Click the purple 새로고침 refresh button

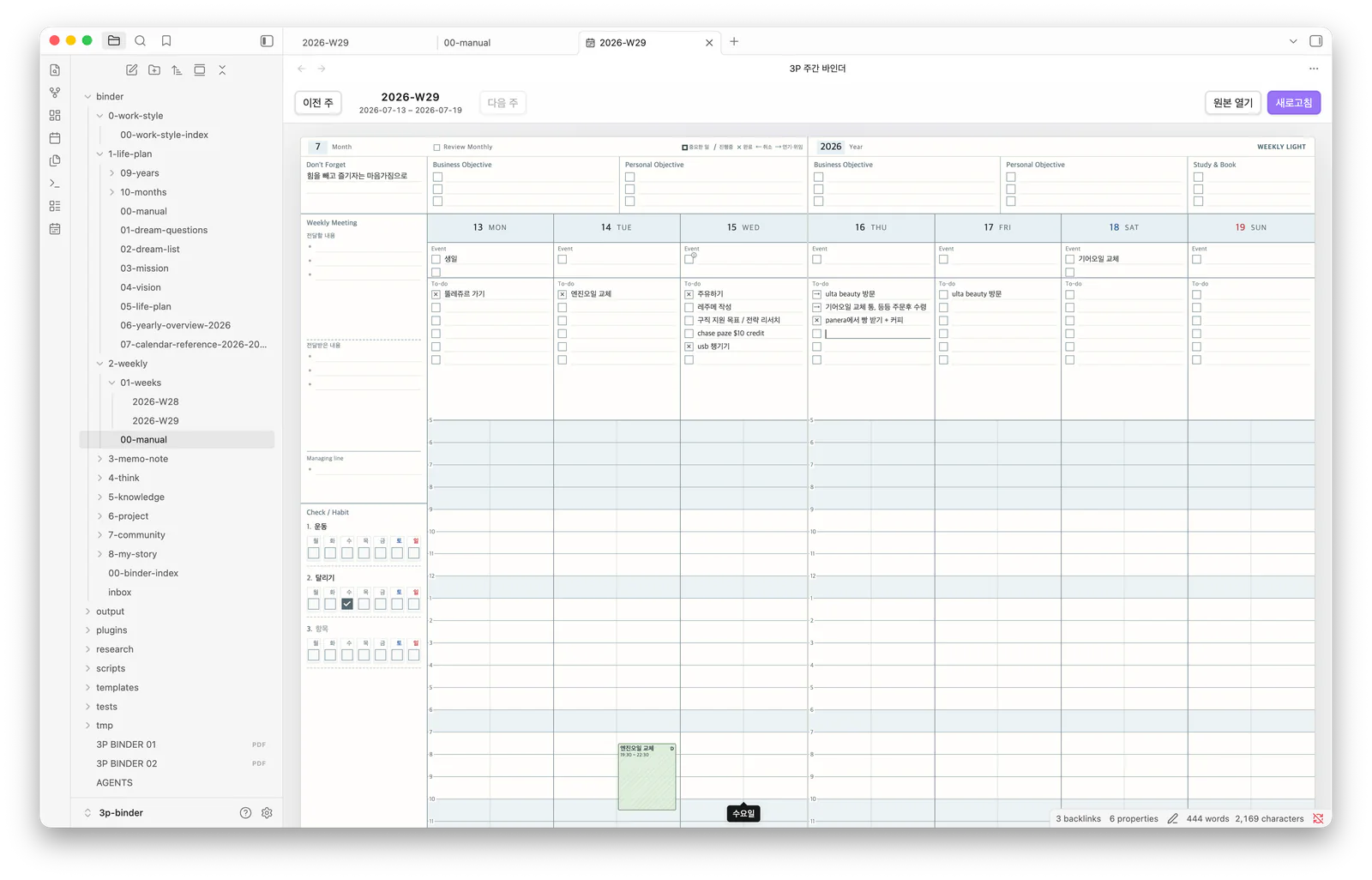[x=1293, y=103]
